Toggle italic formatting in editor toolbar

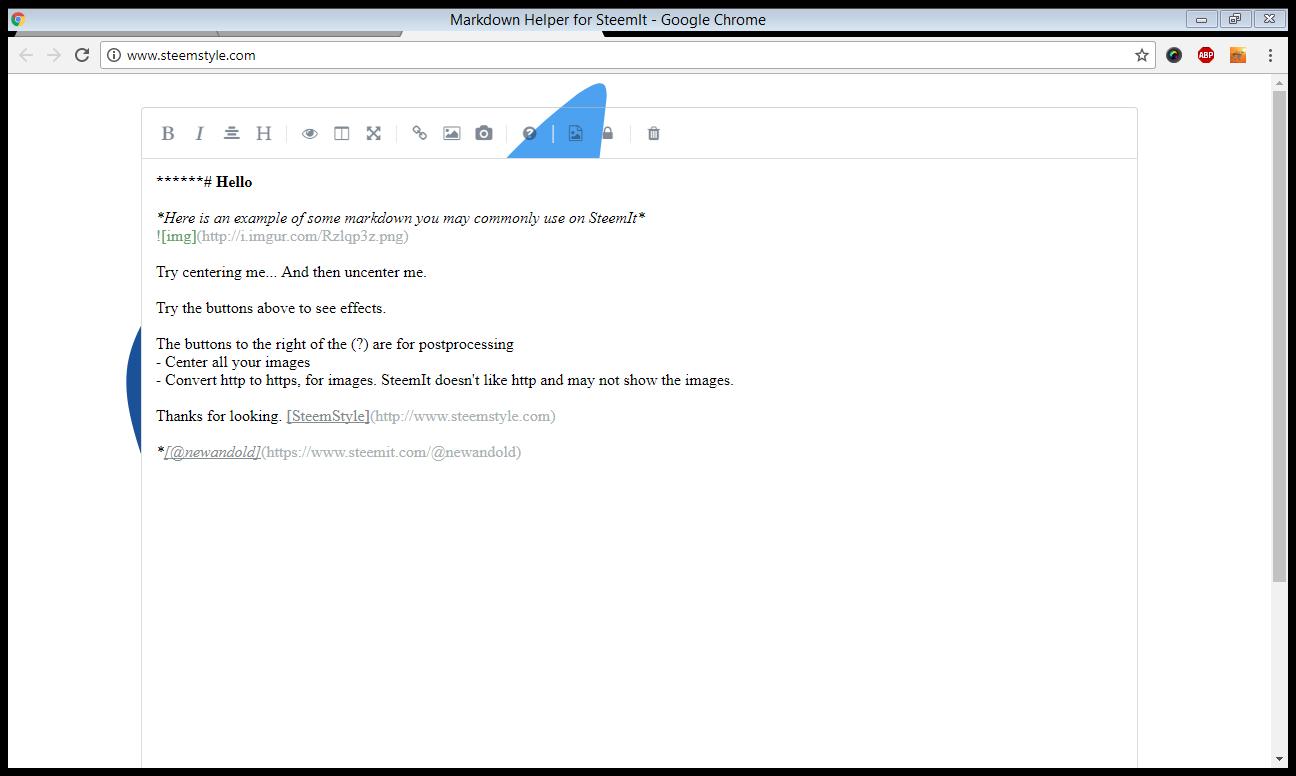(x=199, y=133)
